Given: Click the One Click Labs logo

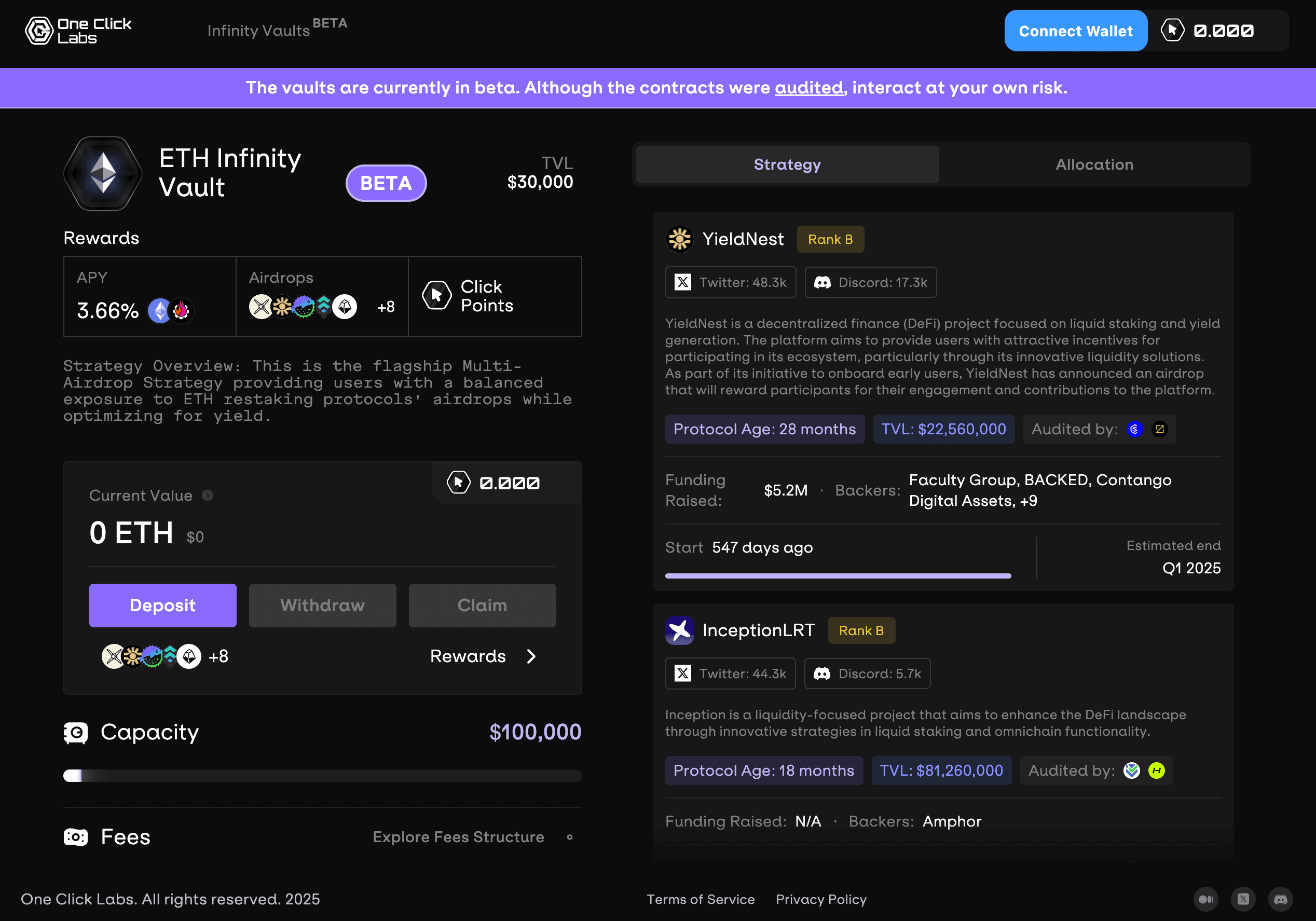Looking at the screenshot, I should 77,31.
